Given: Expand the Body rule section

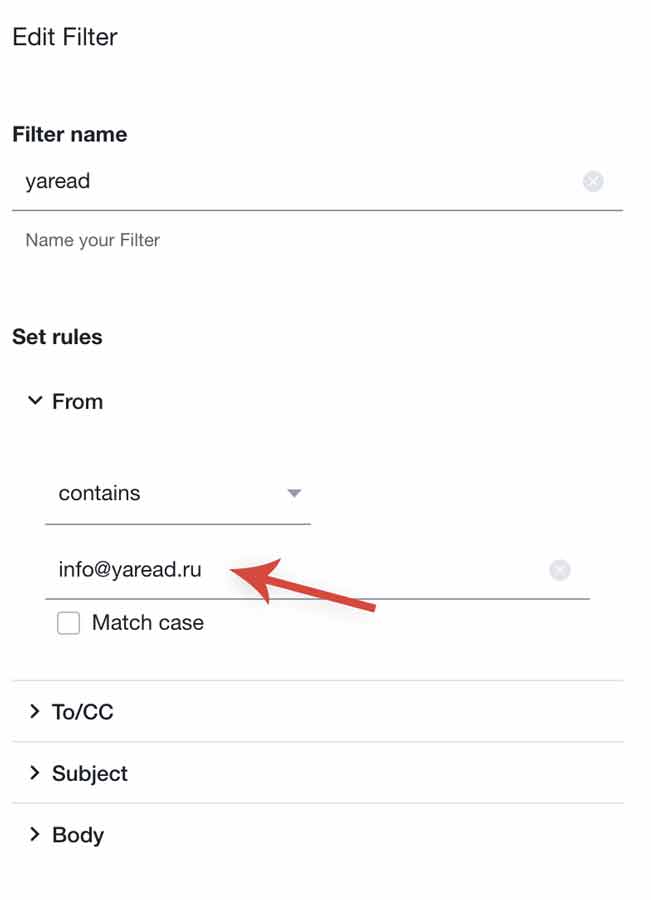Looking at the screenshot, I should coord(78,834).
